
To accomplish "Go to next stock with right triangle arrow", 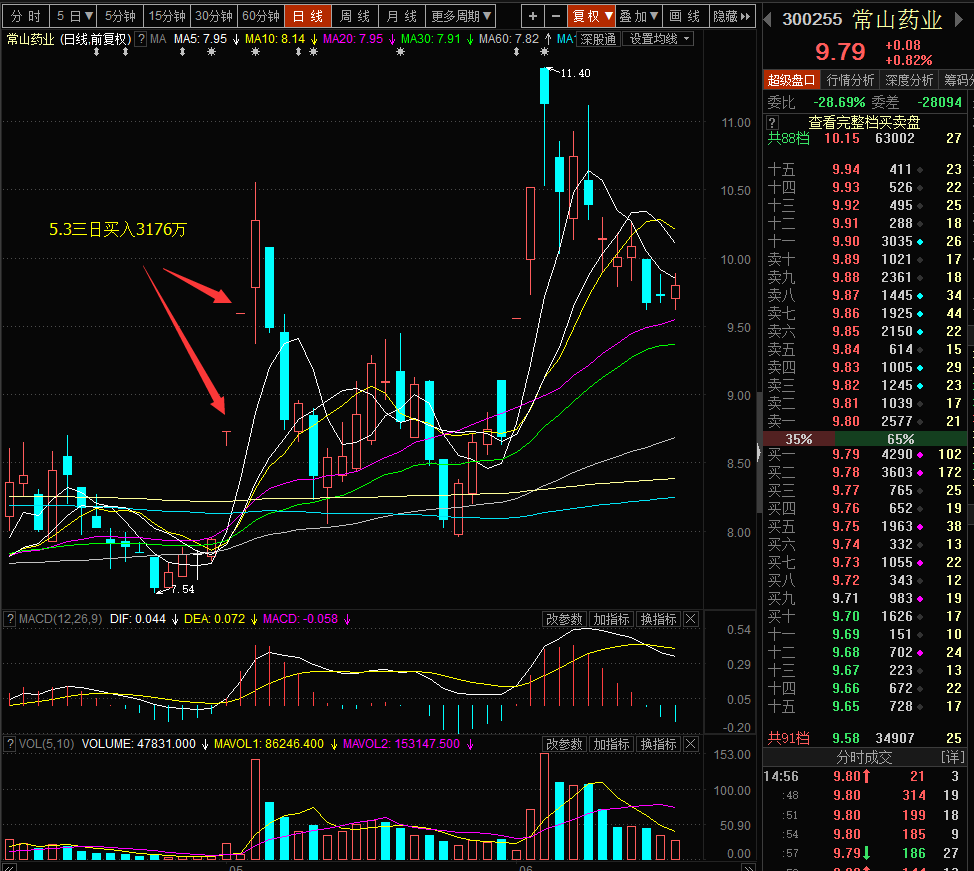I will coord(960,19).
